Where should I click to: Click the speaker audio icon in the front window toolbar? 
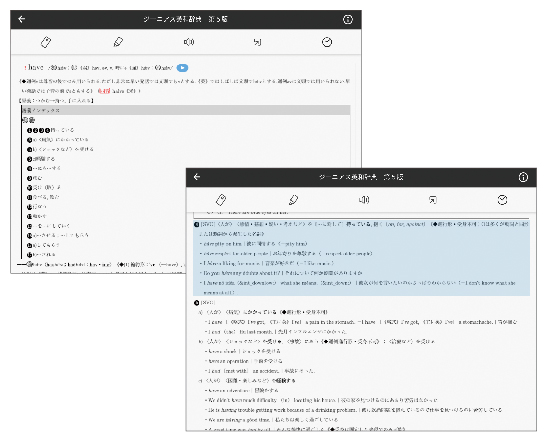tap(364, 200)
